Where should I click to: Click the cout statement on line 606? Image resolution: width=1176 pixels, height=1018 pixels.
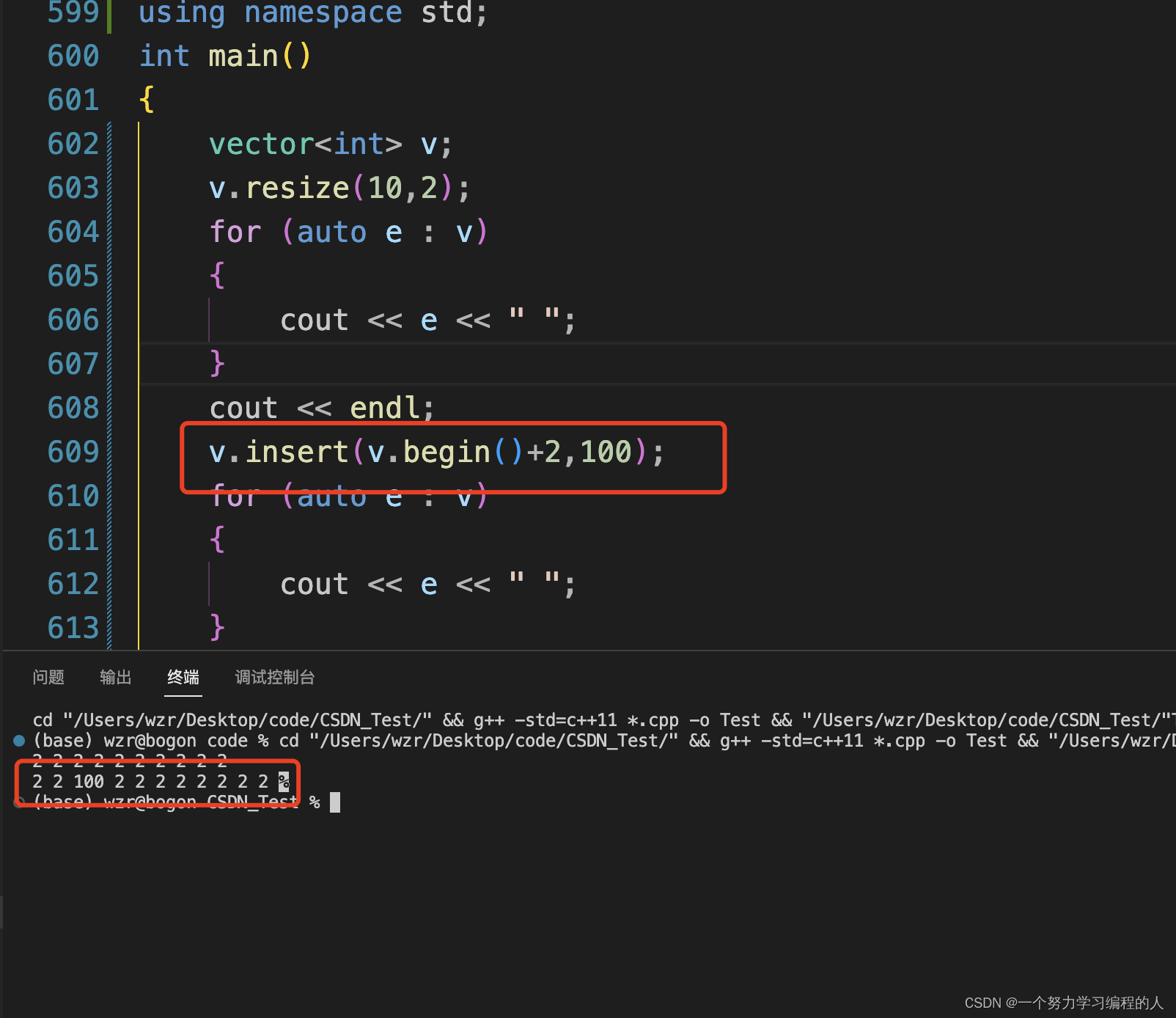coord(428,320)
